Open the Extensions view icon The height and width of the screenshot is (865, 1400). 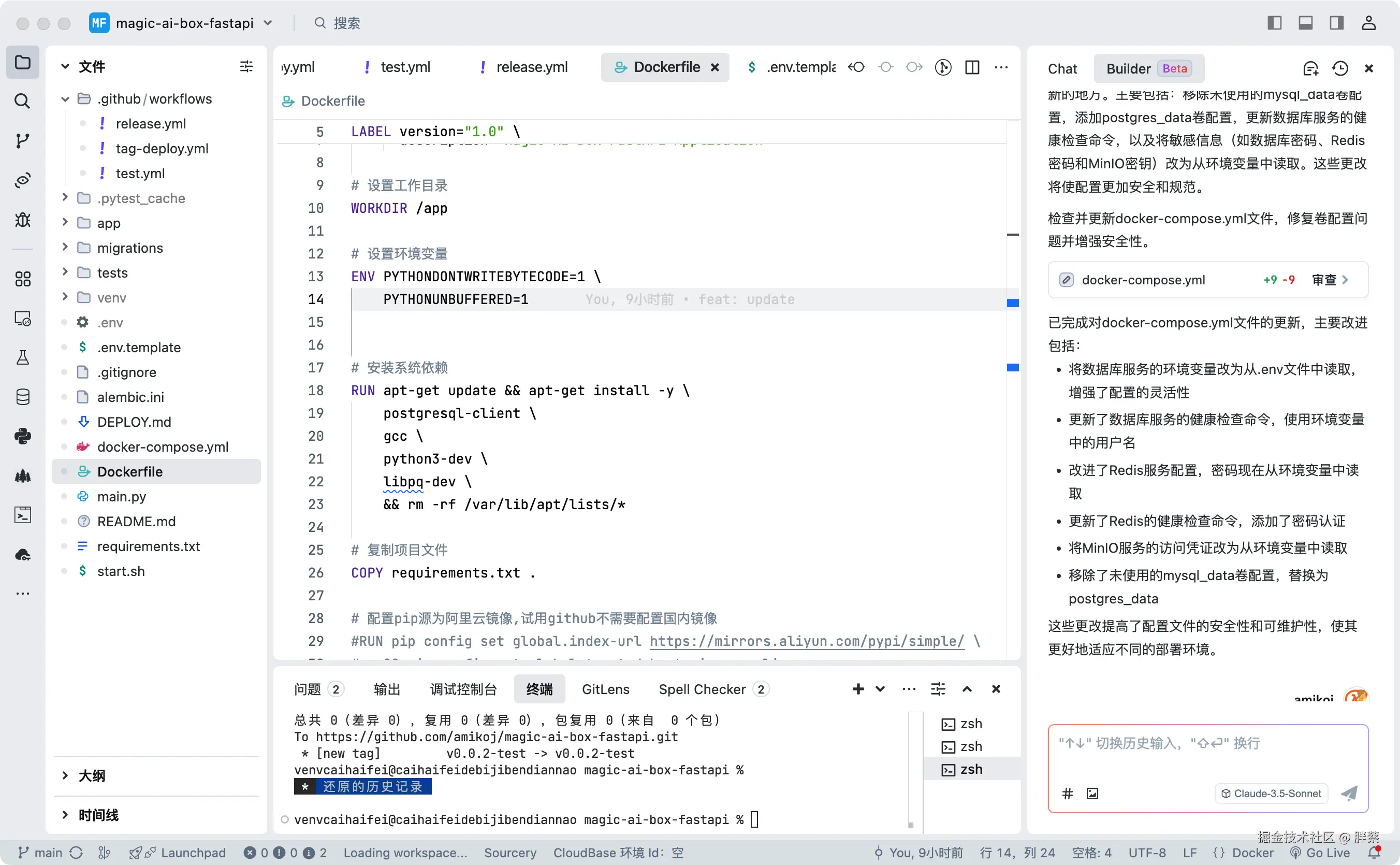point(22,279)
